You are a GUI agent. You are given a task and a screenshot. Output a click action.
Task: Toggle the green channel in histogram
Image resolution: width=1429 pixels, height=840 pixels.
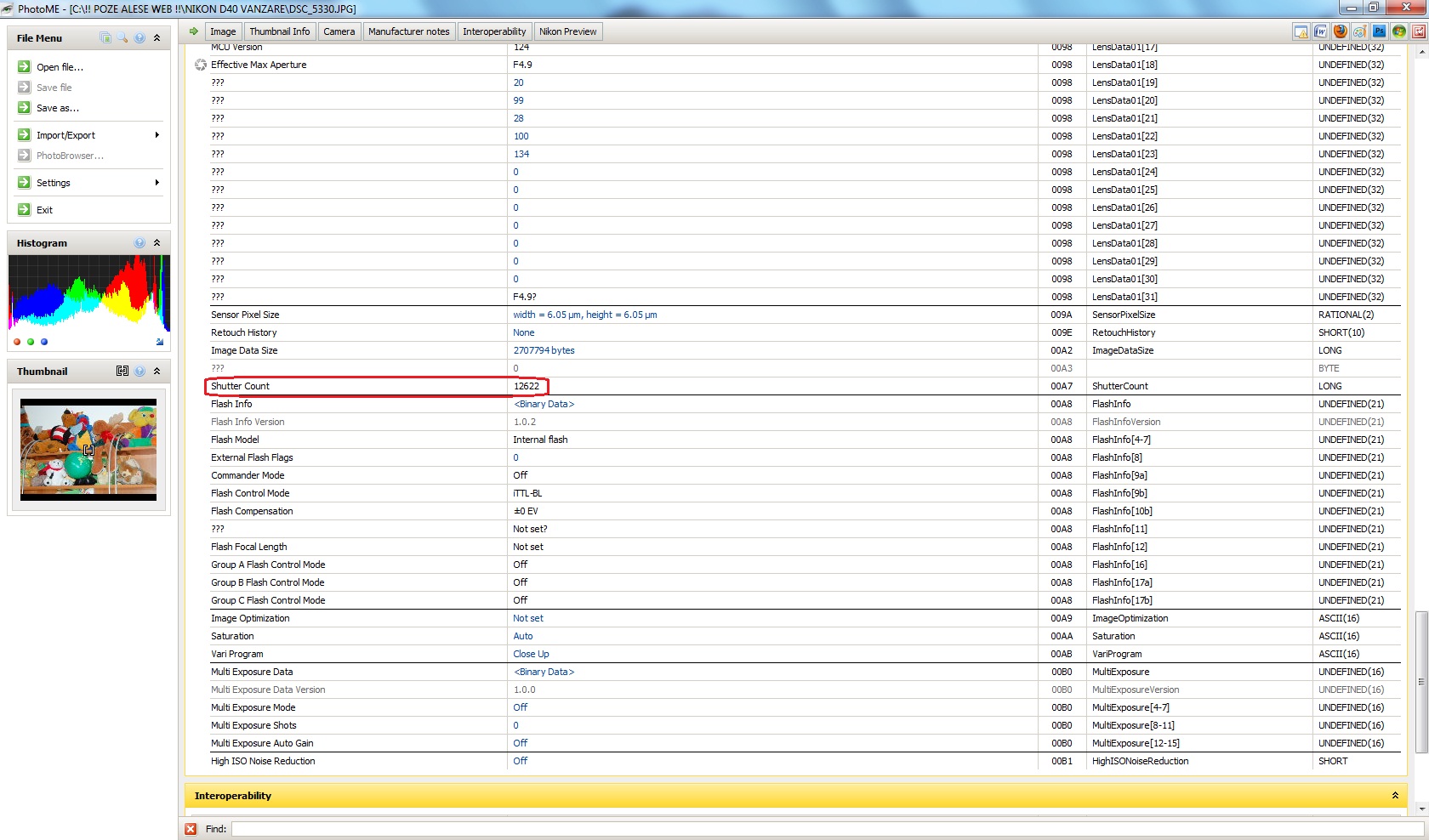click(x=31, y=342)
